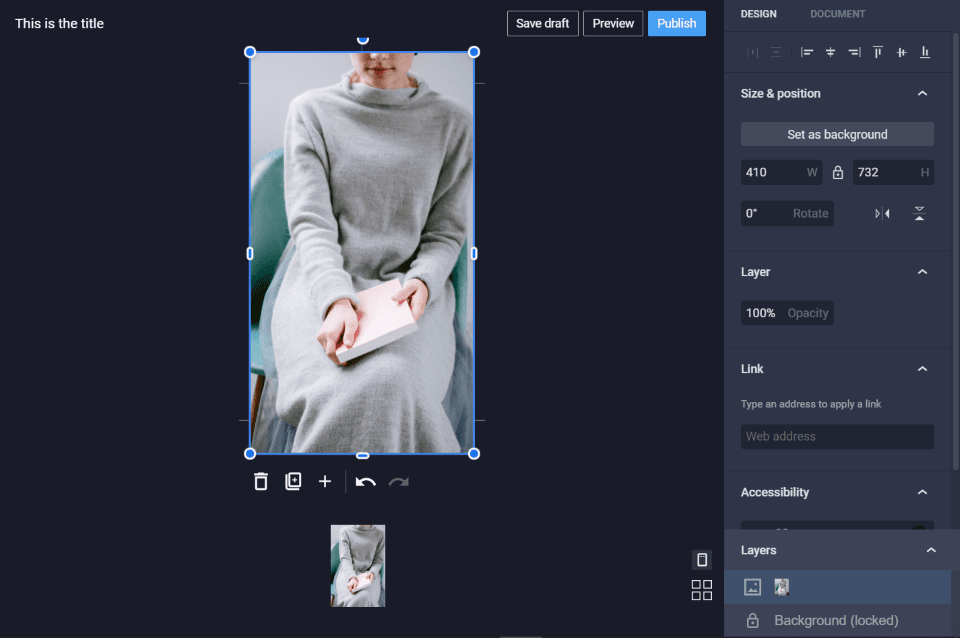Open the grid view of pages
This screenshot has height=638, width=960.
tap(702, 590)
